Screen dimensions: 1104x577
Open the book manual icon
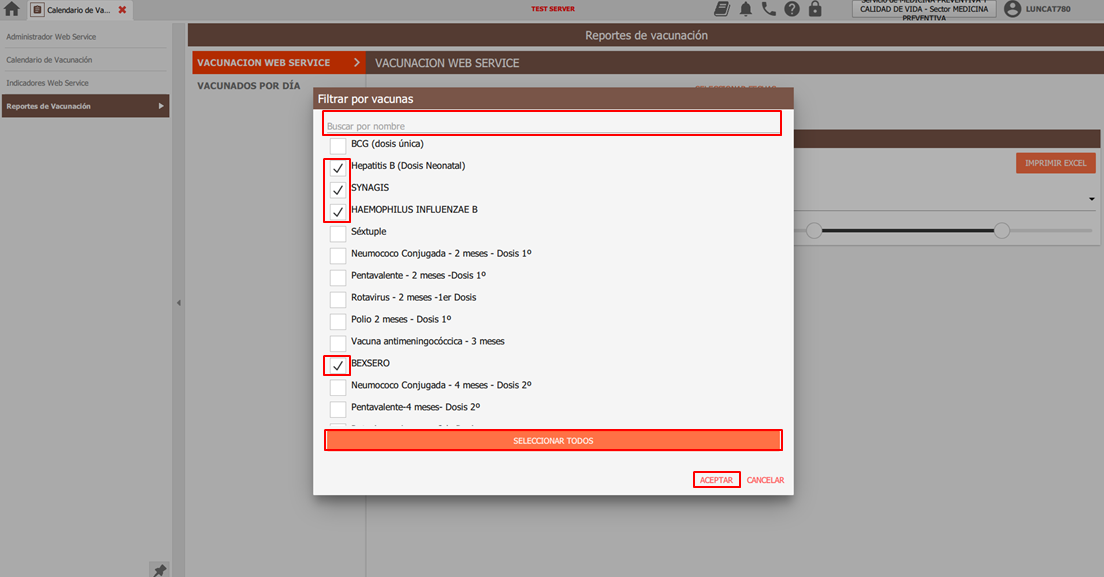[x=722, y=9]
